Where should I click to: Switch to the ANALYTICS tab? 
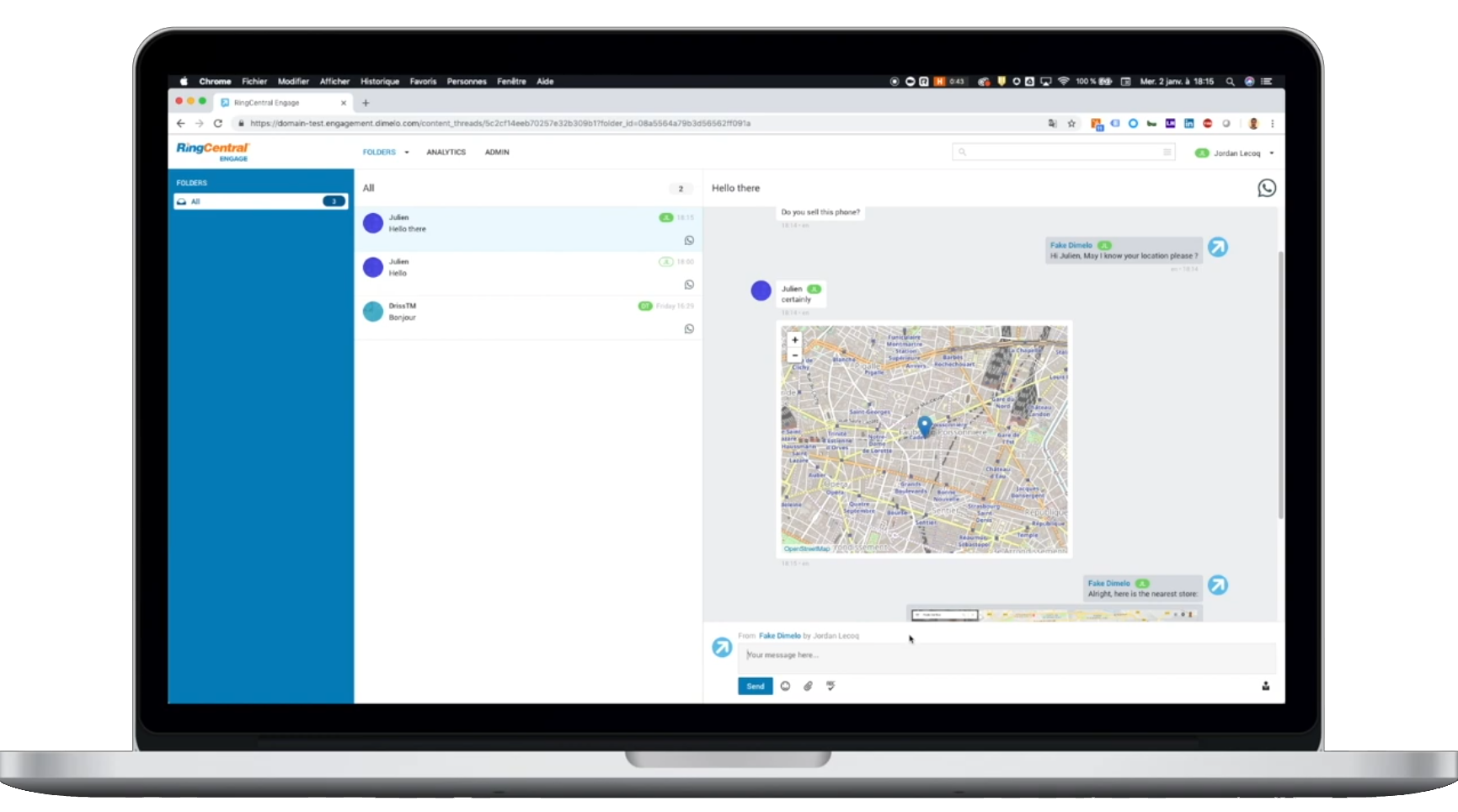pyautogui.click(x=446, y=152)
